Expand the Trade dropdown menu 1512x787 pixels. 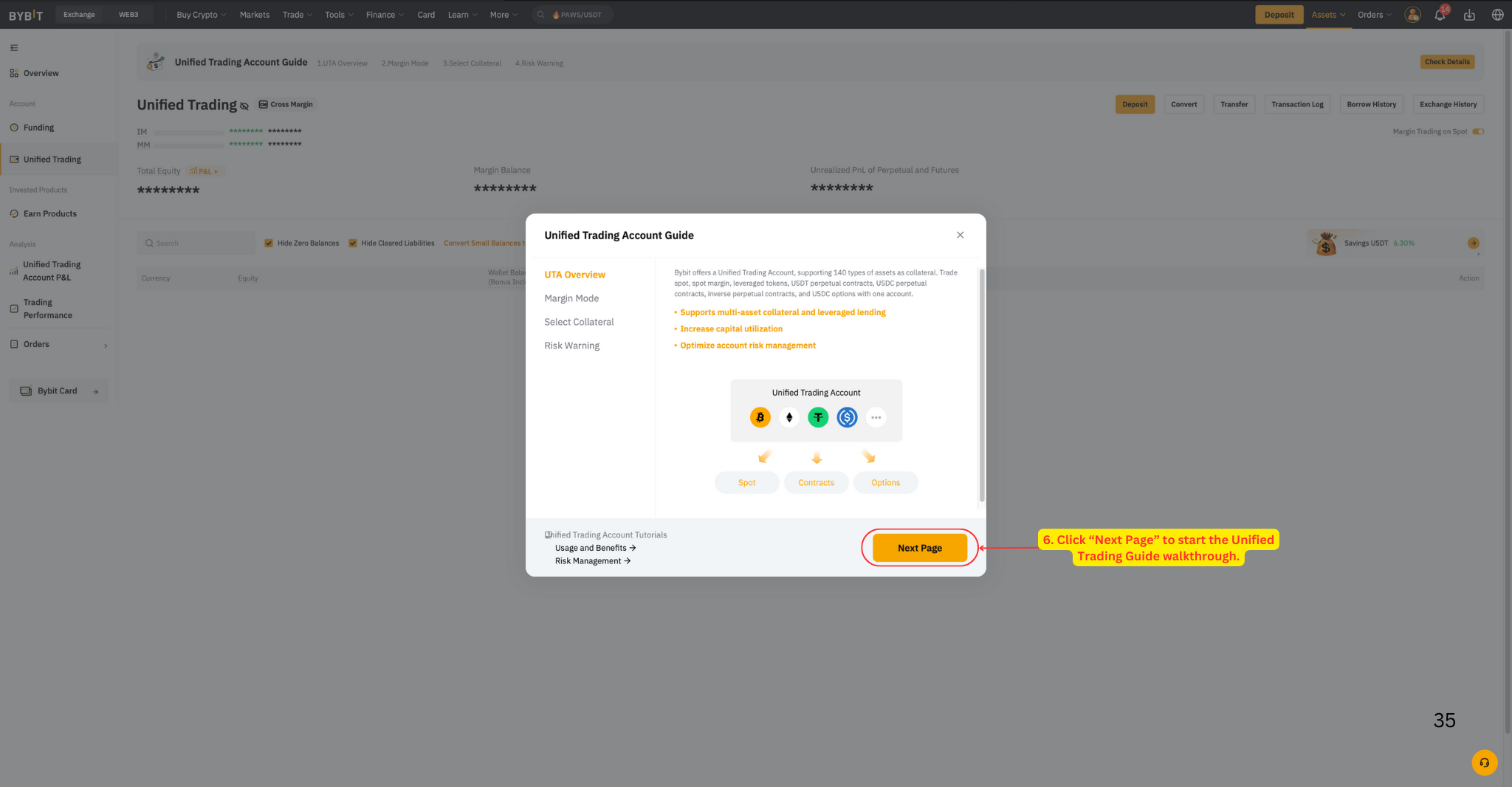(297, 15)
